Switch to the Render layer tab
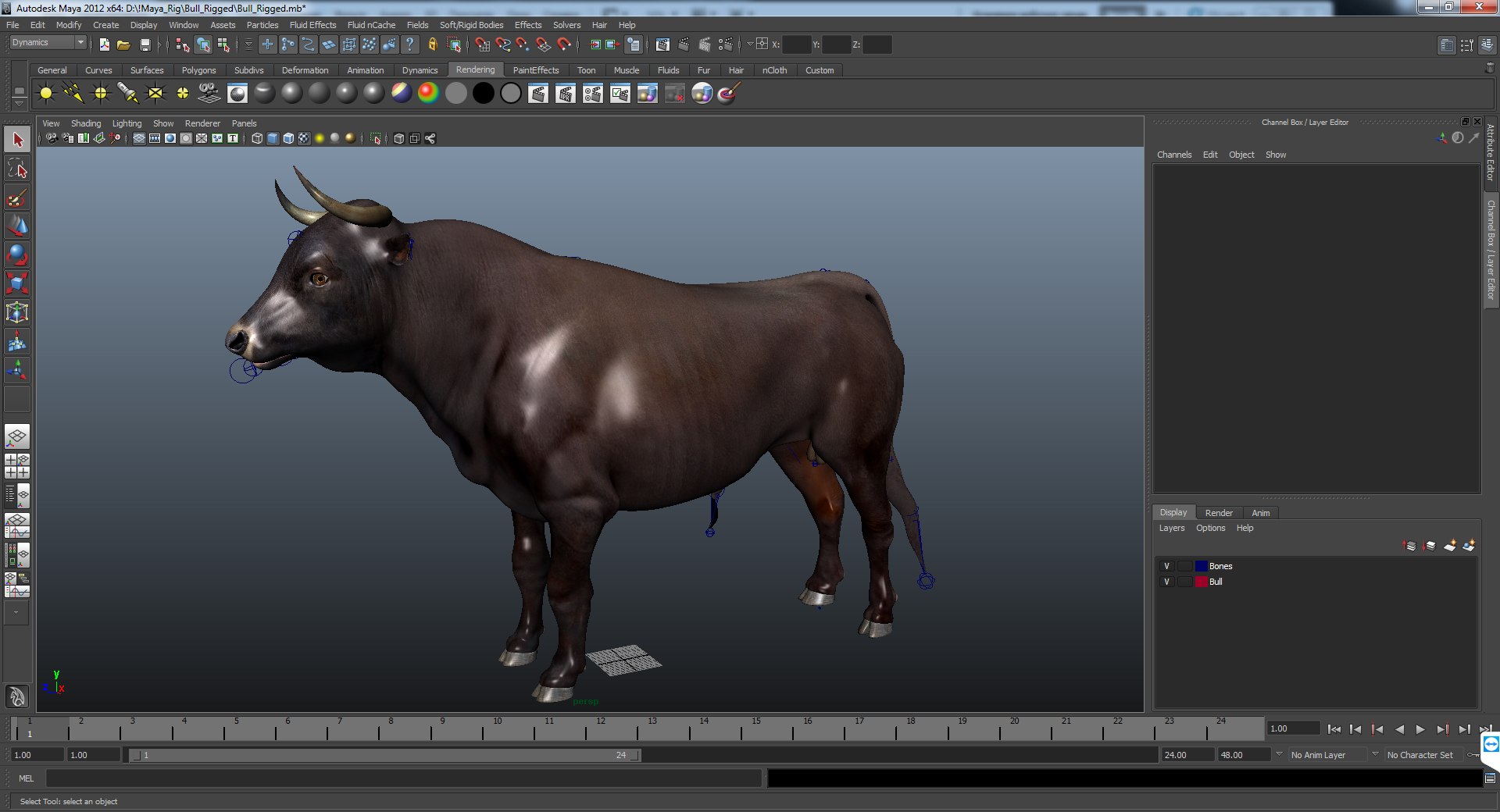Screen dimensions: 1500x812 pos(1218,513)
